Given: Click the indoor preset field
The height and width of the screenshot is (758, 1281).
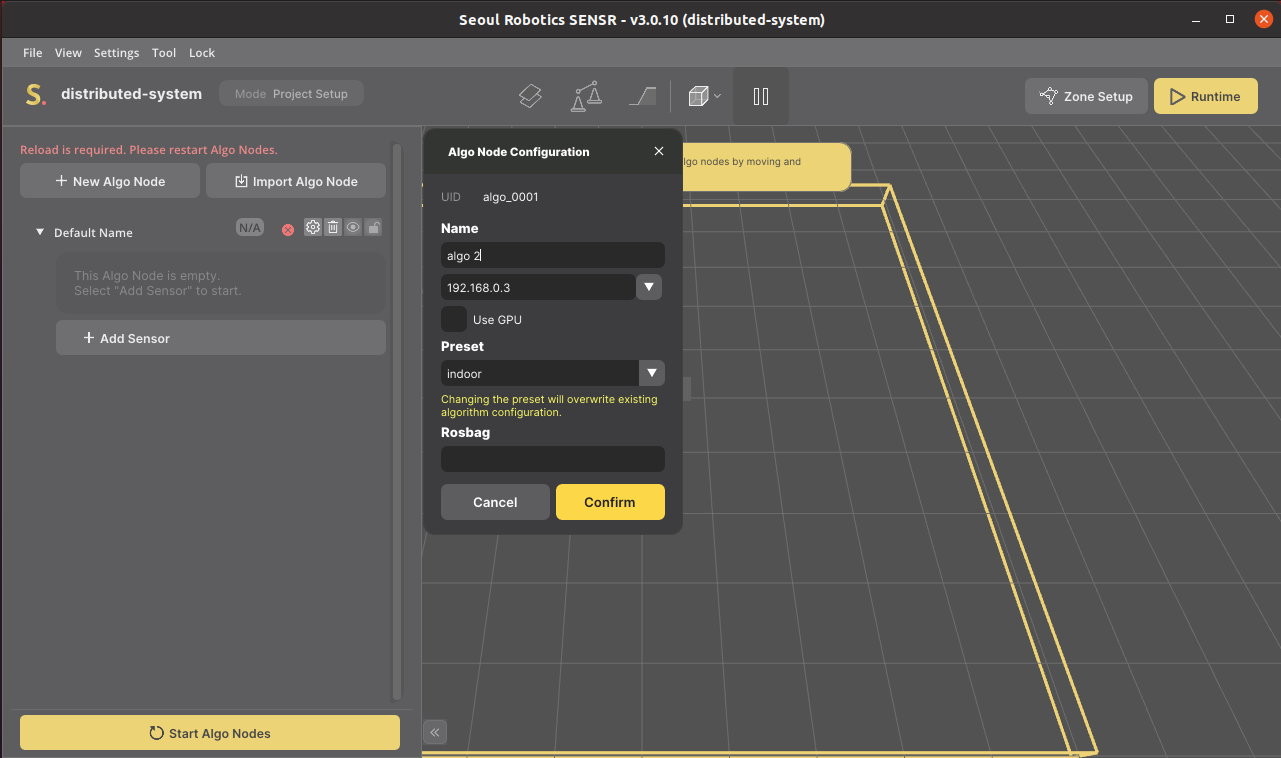Looking at the screenshot, I should (540, 373).
